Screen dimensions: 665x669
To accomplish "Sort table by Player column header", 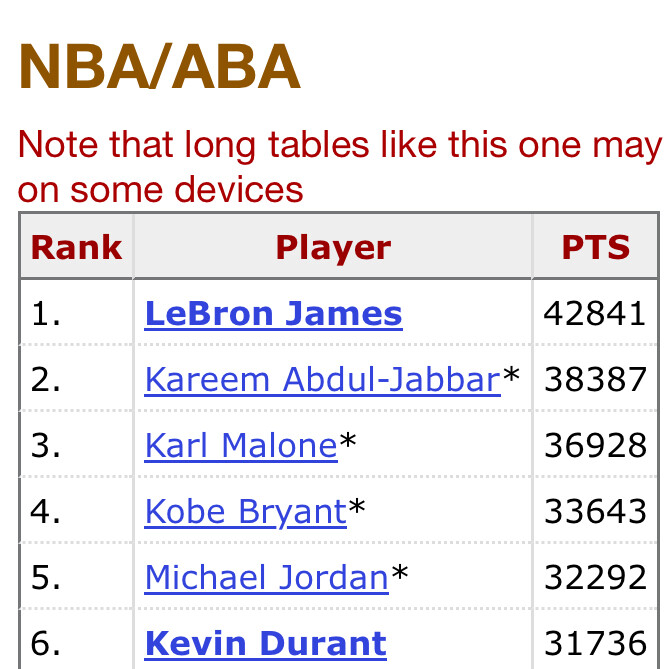I will tap(333, 247).
